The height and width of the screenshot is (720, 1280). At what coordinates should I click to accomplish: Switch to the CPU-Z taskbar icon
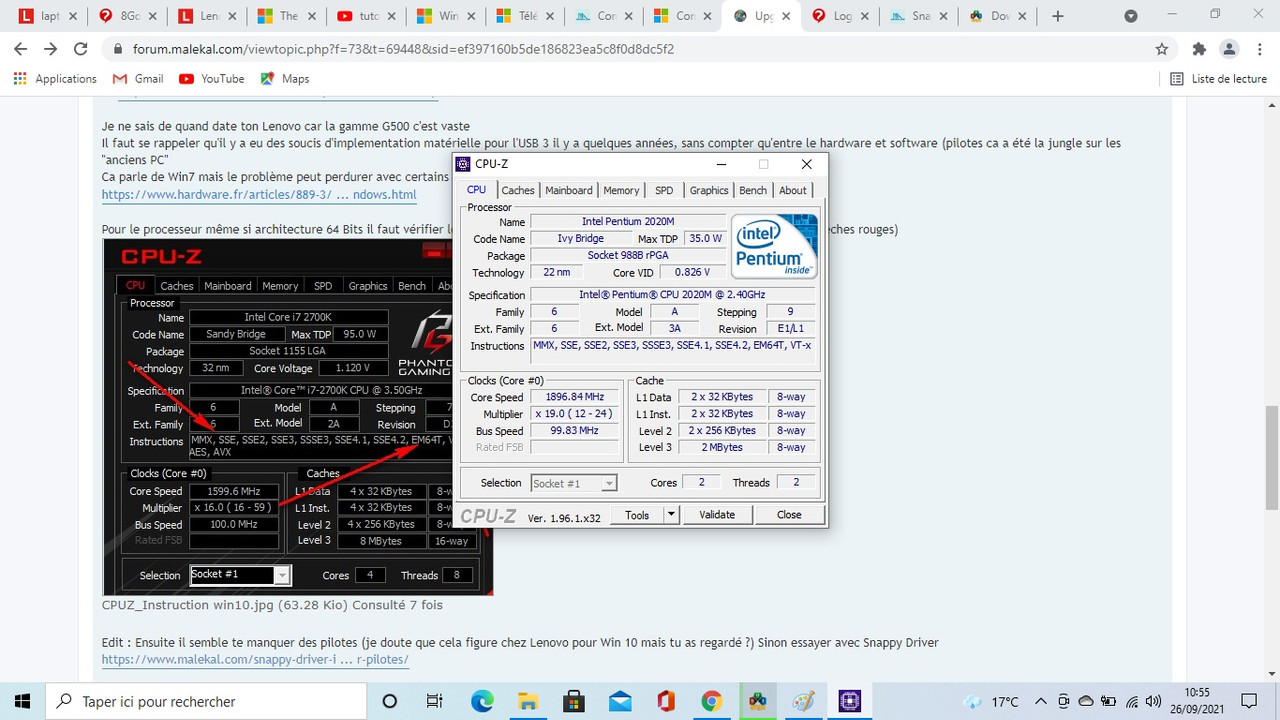(x=850, y=701)
